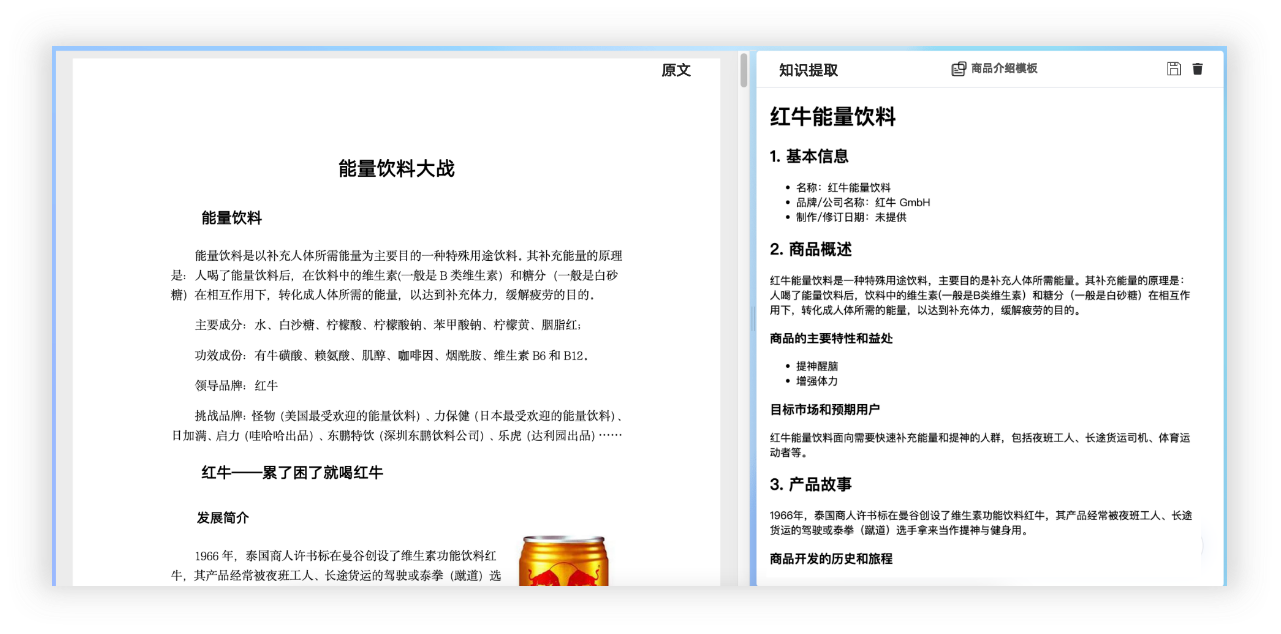Viewport: 1281px width, 634px height.
Task: Click the line starting with 挑战品牌
Action: (x=397, y=426)
